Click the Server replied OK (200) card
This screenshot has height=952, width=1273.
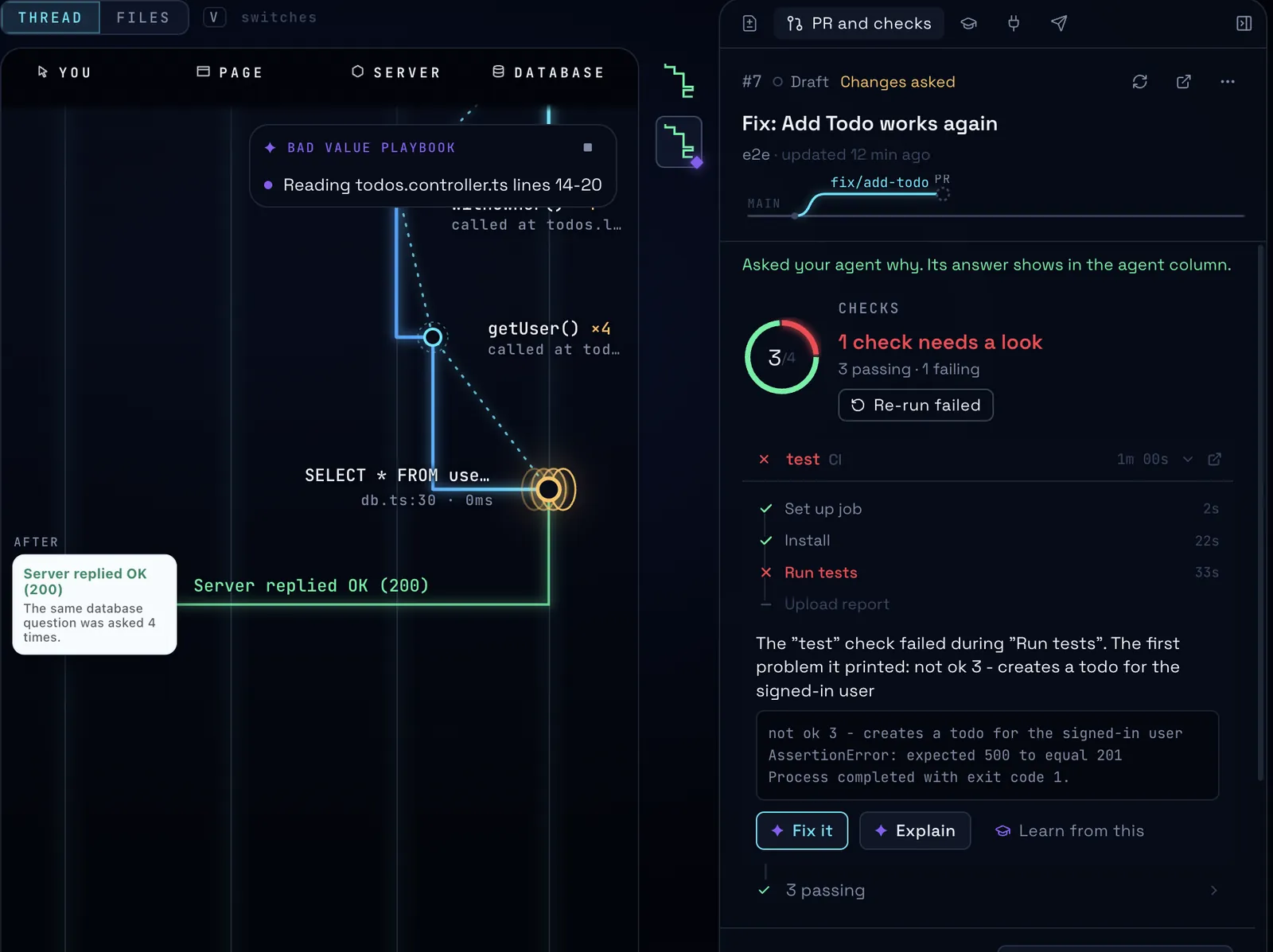click(x=95, y=604)
